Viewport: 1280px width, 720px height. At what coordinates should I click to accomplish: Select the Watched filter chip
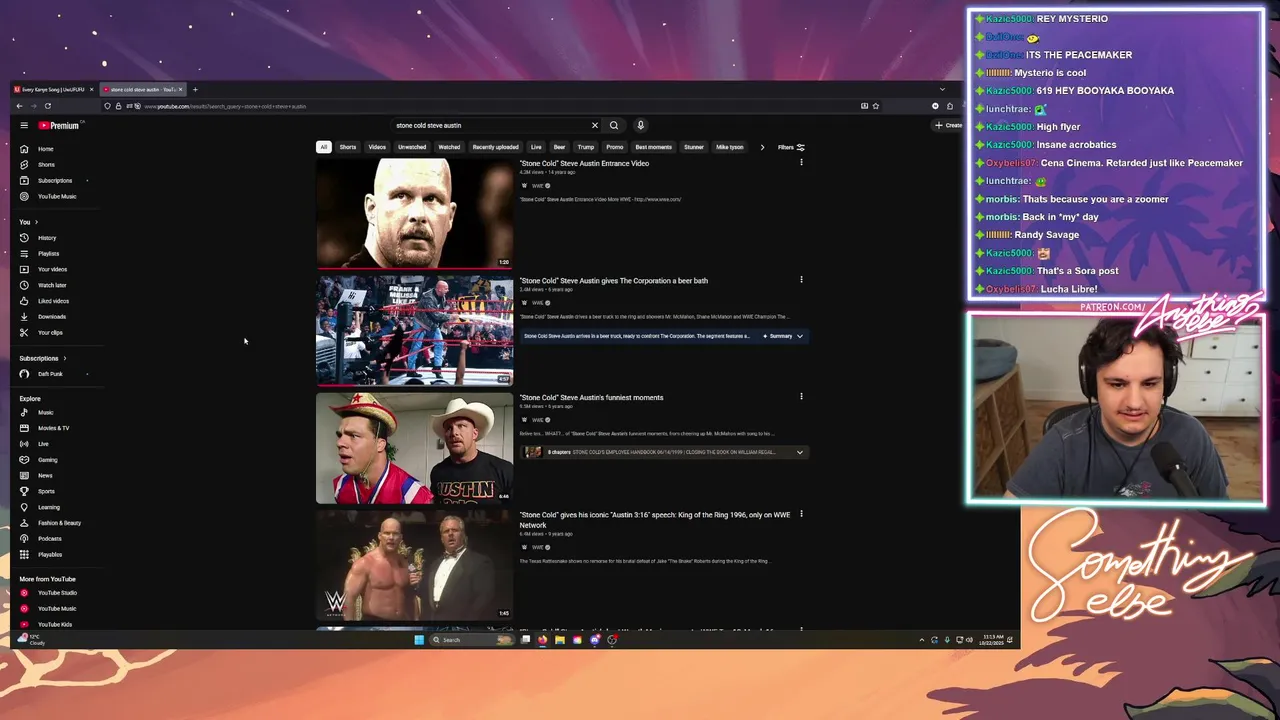(x=449, y=147)
